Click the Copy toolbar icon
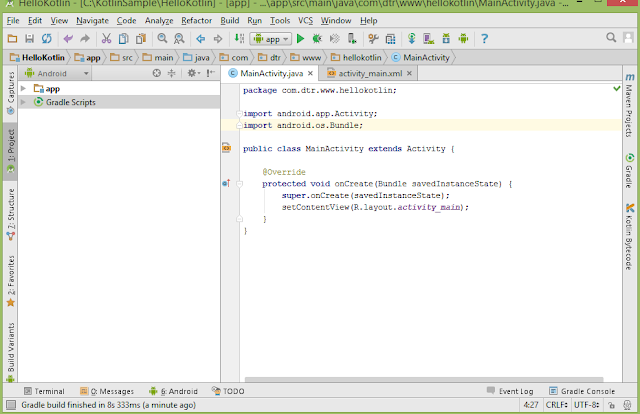 [123, 39]
